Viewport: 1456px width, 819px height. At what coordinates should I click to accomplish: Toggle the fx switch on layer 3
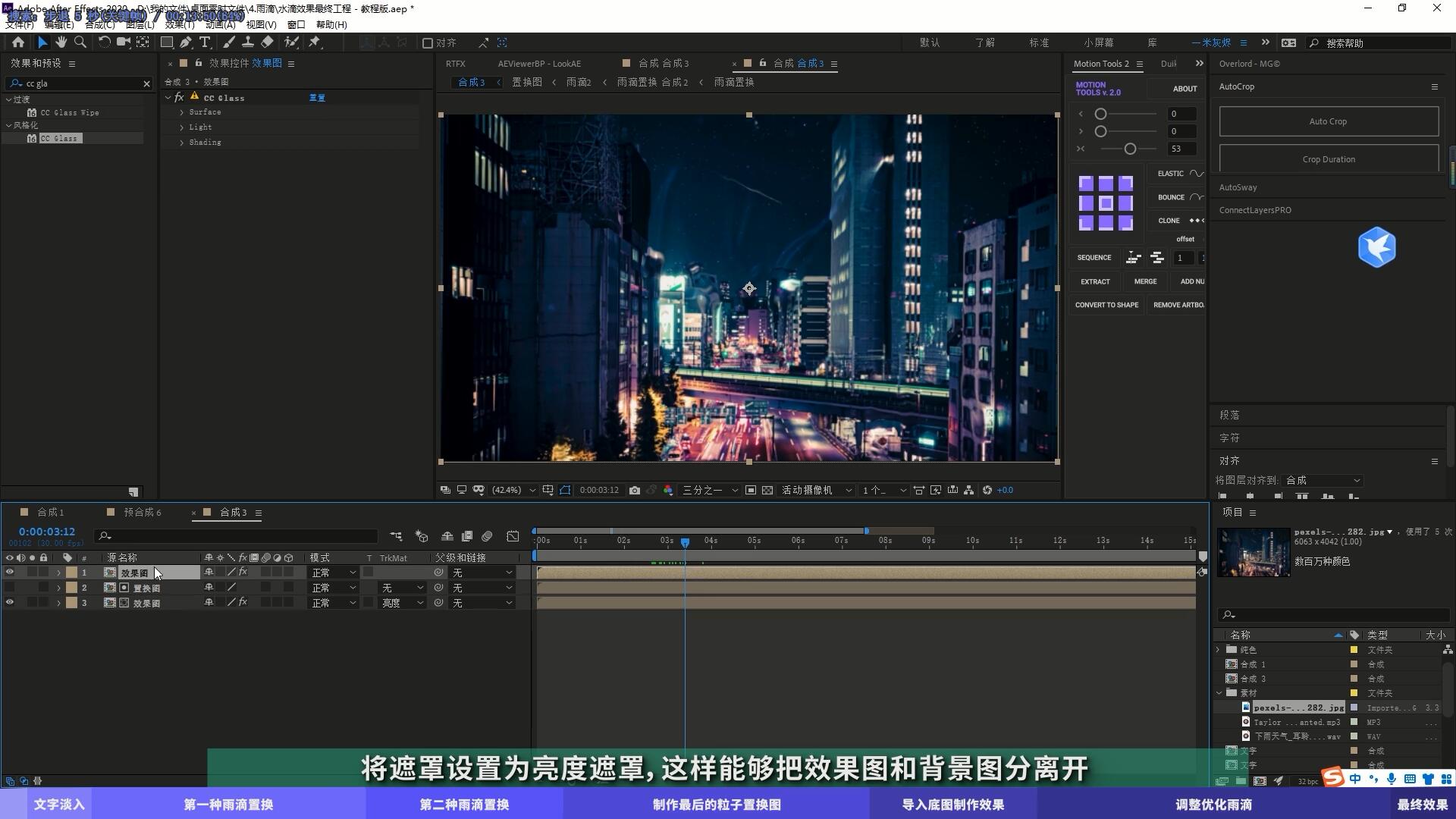(x=243, y=602)
